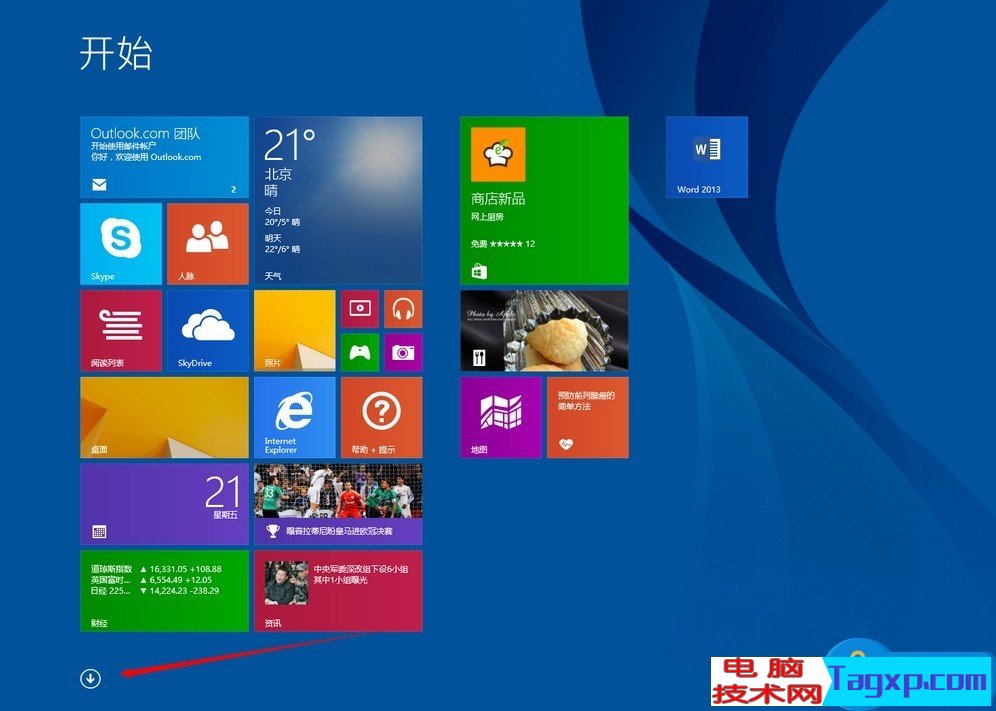The width and height of the screenshot is (996, 711).
Task: Open the small Video tile
Action: (360, 309)
